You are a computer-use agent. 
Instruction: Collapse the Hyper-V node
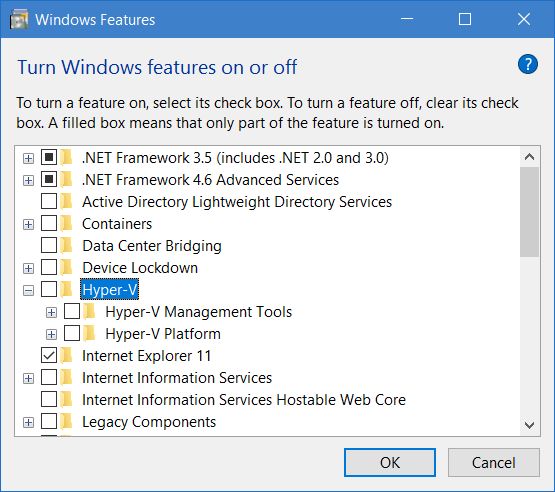tap(28, 291)
